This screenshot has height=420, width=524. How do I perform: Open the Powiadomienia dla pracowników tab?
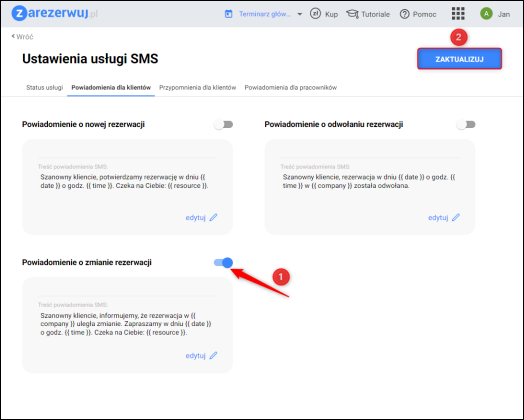coord(291,88)
